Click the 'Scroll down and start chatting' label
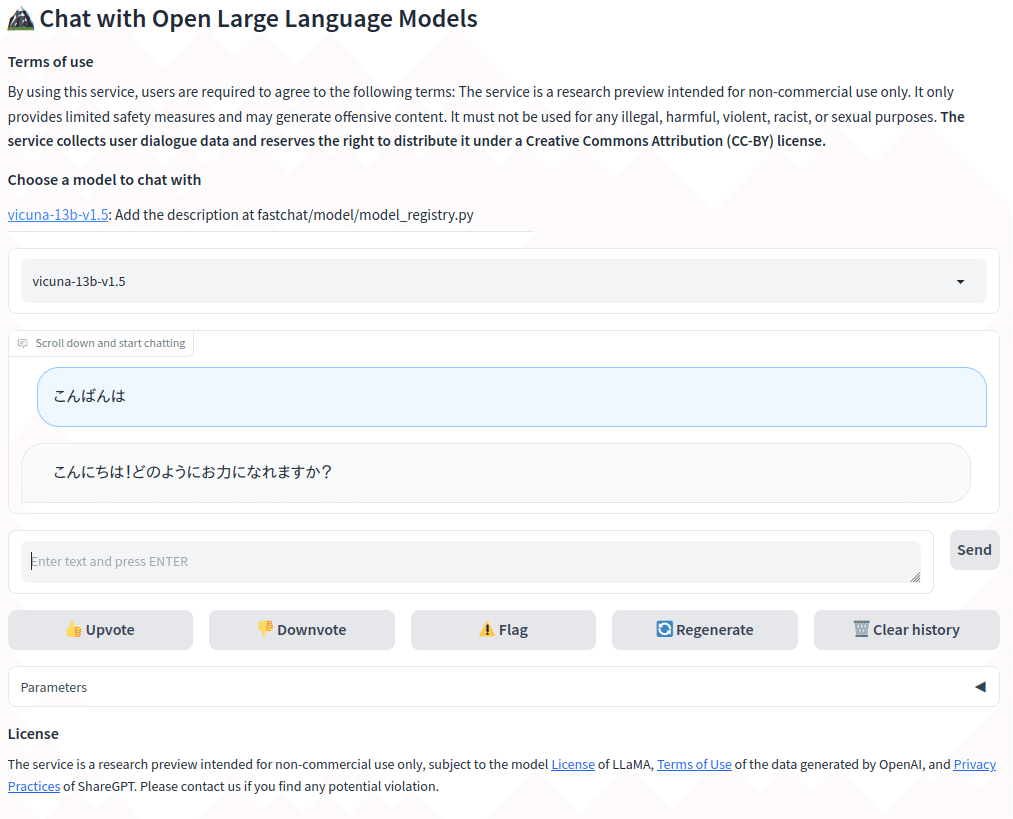Viewport: 1013px width, 819px height. click(110, 343)
